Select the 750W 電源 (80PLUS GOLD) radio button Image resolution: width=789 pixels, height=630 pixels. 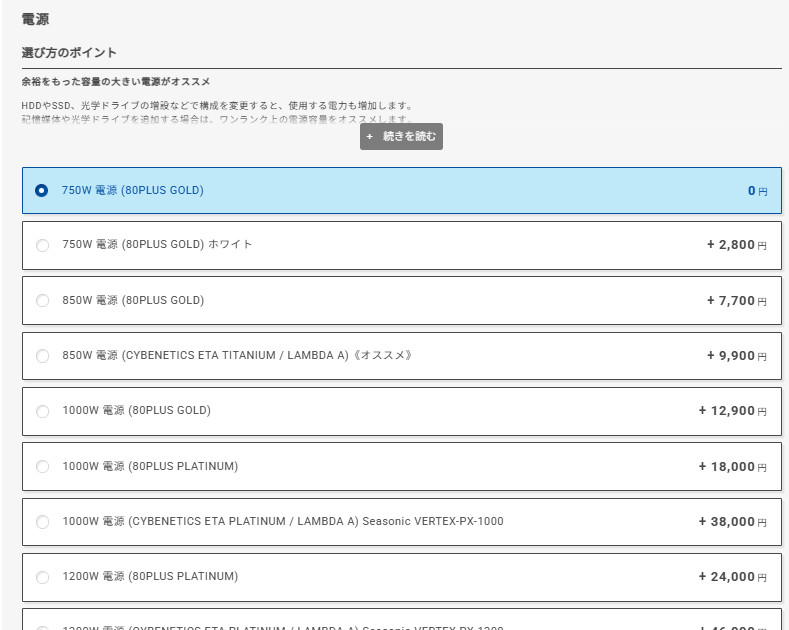pos(42,190)
